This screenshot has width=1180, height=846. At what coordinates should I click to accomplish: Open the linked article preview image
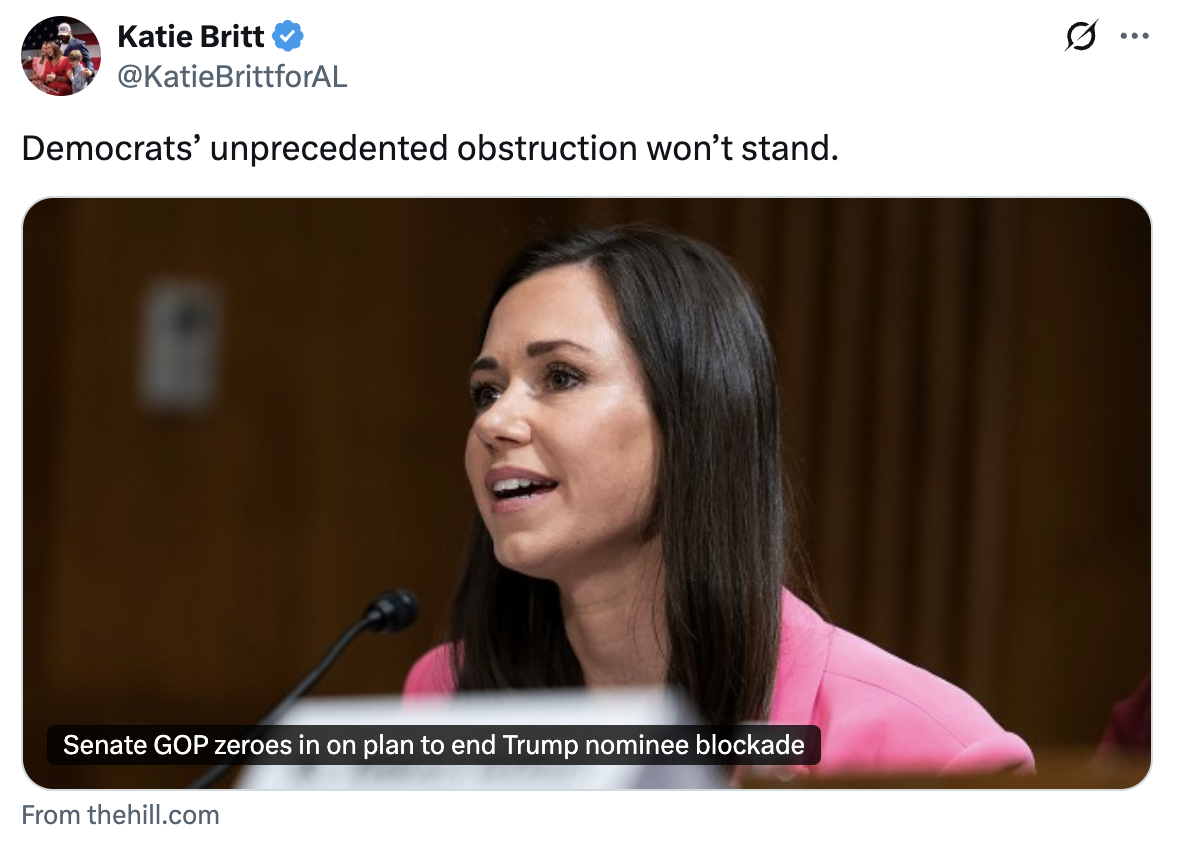point(587,493)
